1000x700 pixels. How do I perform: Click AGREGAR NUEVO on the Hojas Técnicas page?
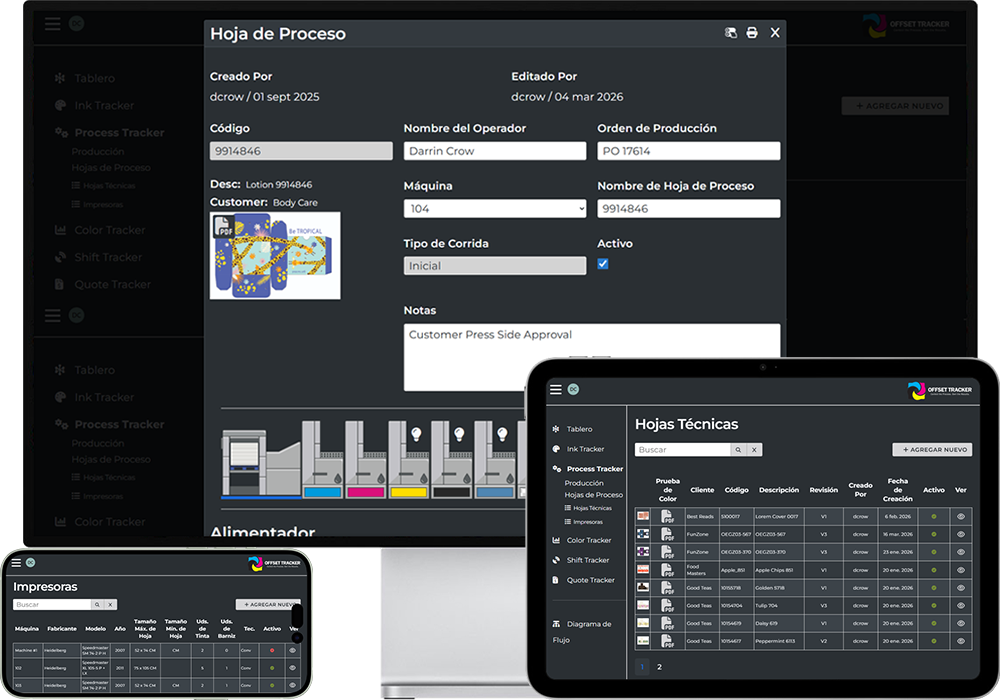[932, 449]
